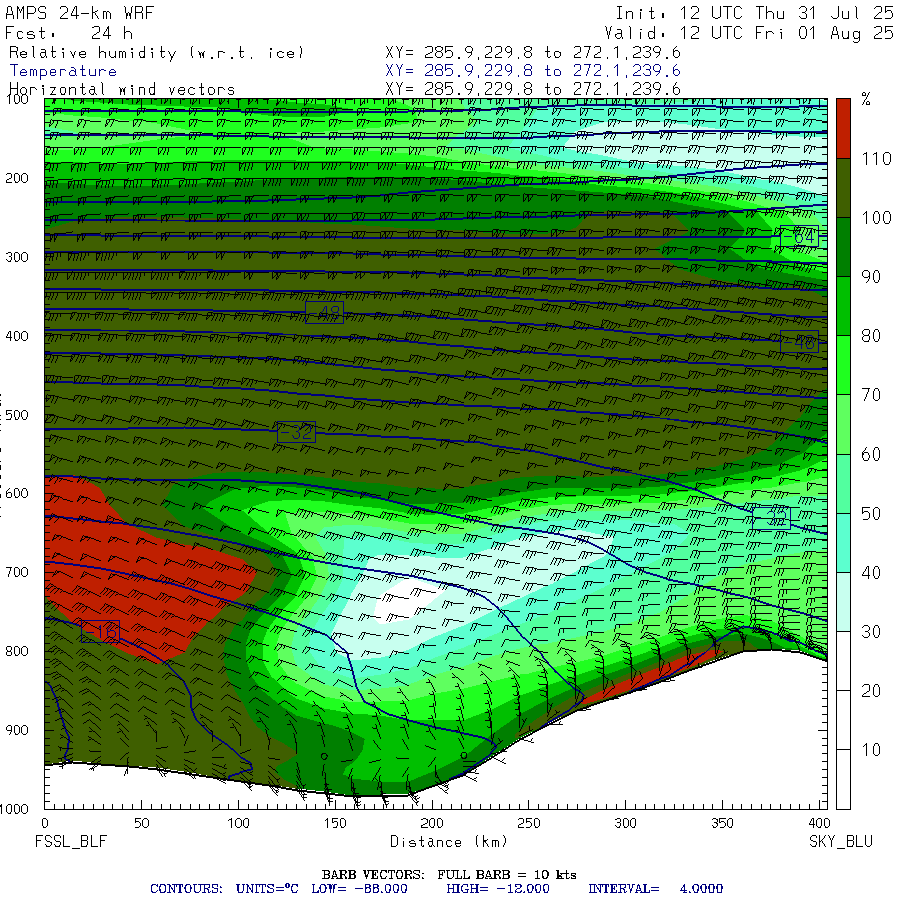
Task: Click the pressure axis "600" tick label
Action: pos(17,493)
